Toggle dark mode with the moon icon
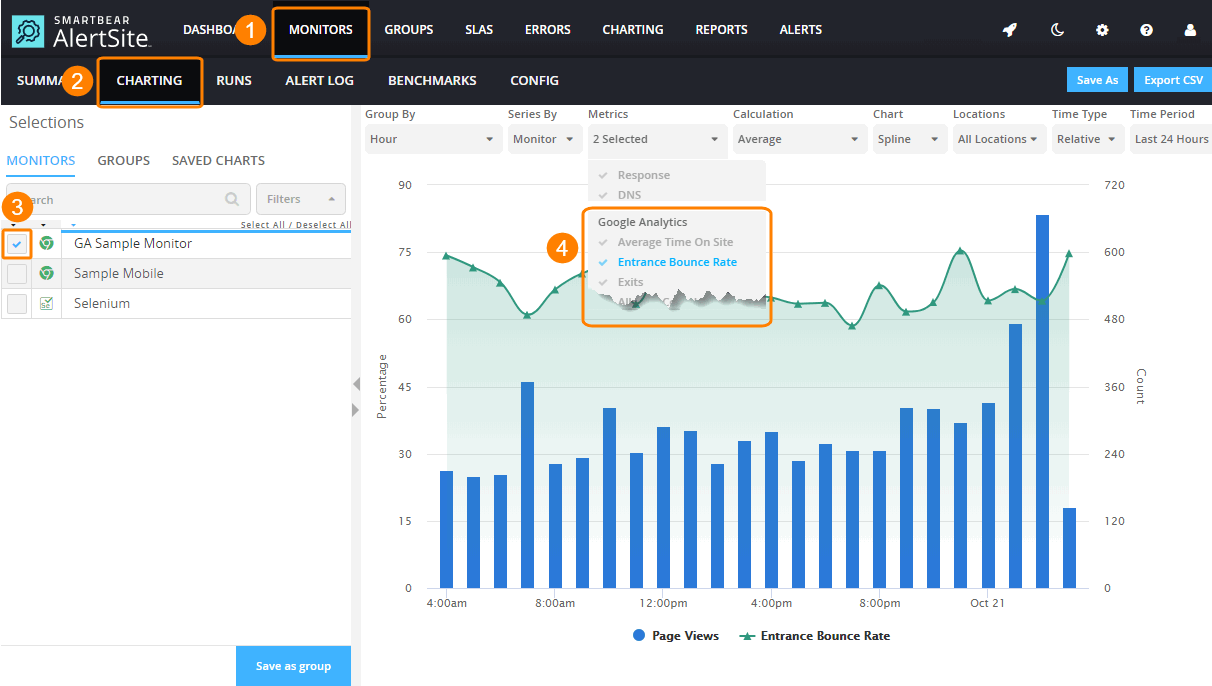This screenshot has height=686, width=1212. click(1057, 30)
